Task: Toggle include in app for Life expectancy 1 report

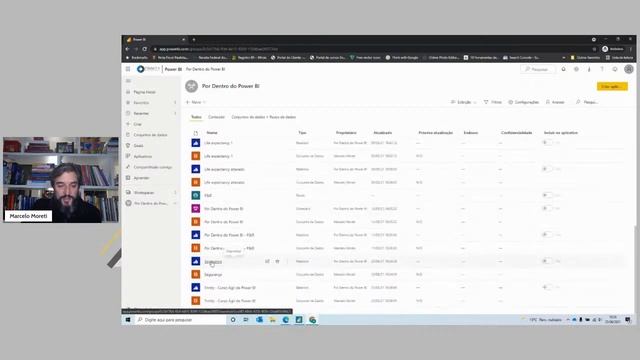Action: tap(547, 142)
